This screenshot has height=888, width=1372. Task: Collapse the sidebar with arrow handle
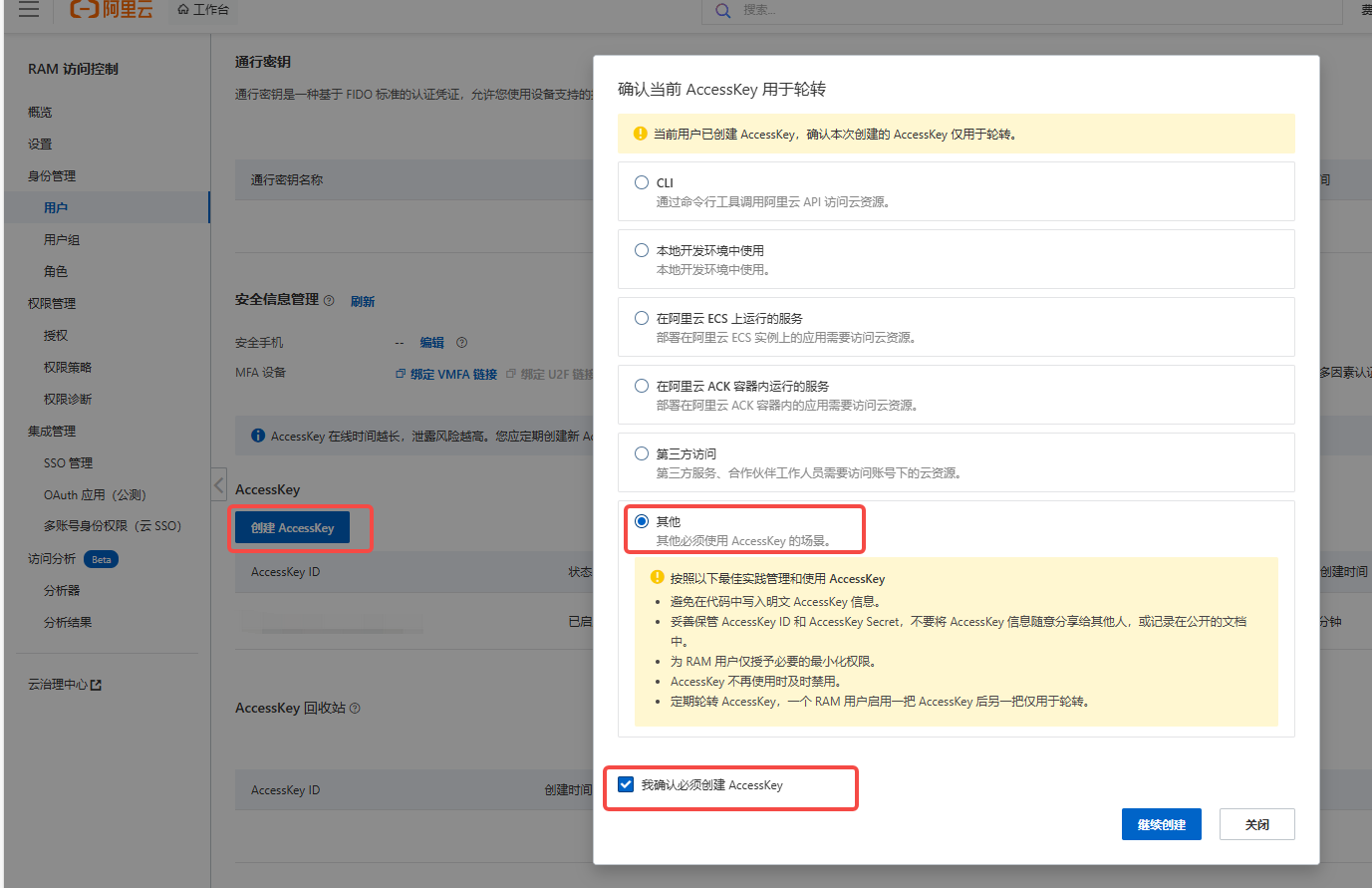[219, 485]
